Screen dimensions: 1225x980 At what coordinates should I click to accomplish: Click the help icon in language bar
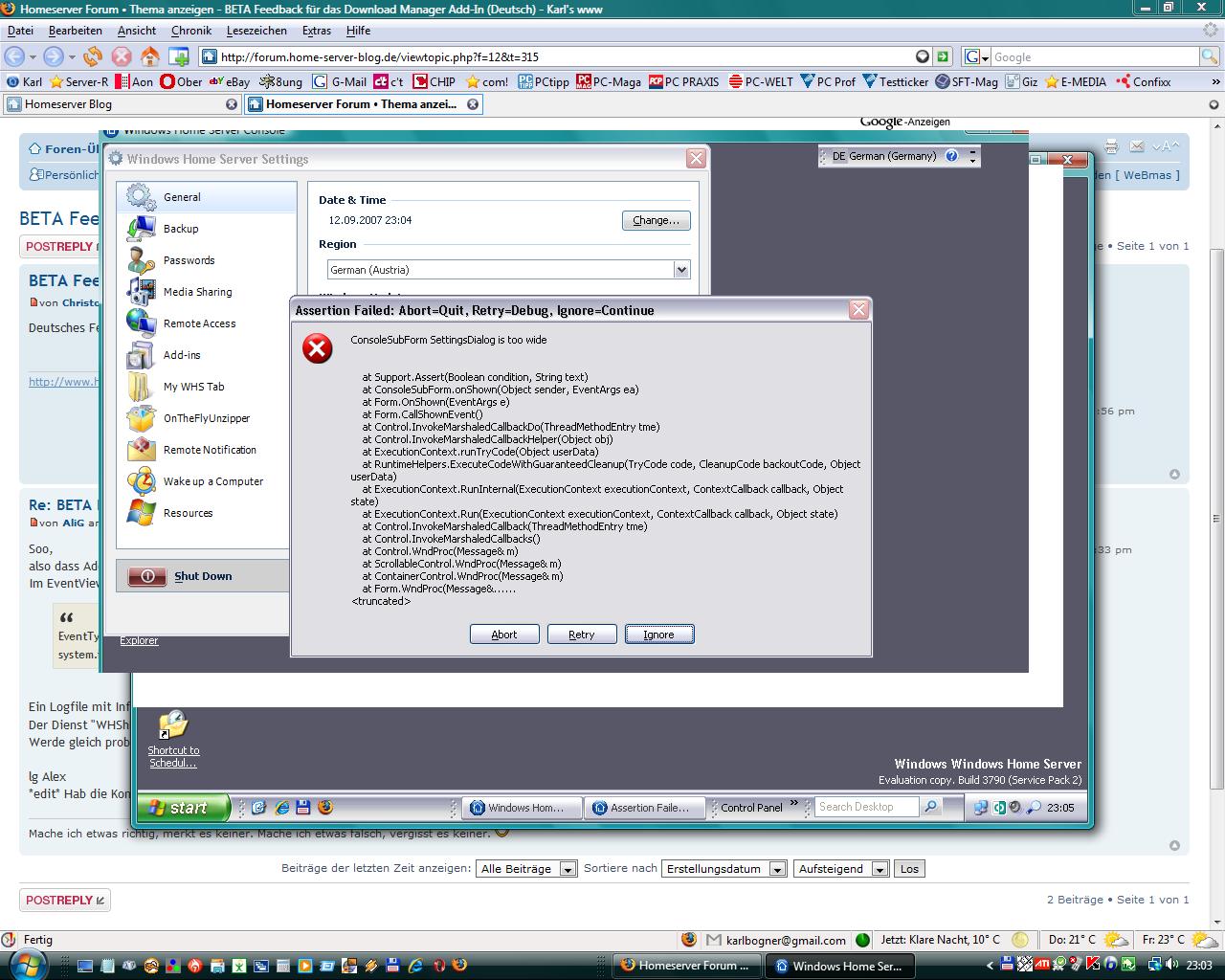point(951,156)
